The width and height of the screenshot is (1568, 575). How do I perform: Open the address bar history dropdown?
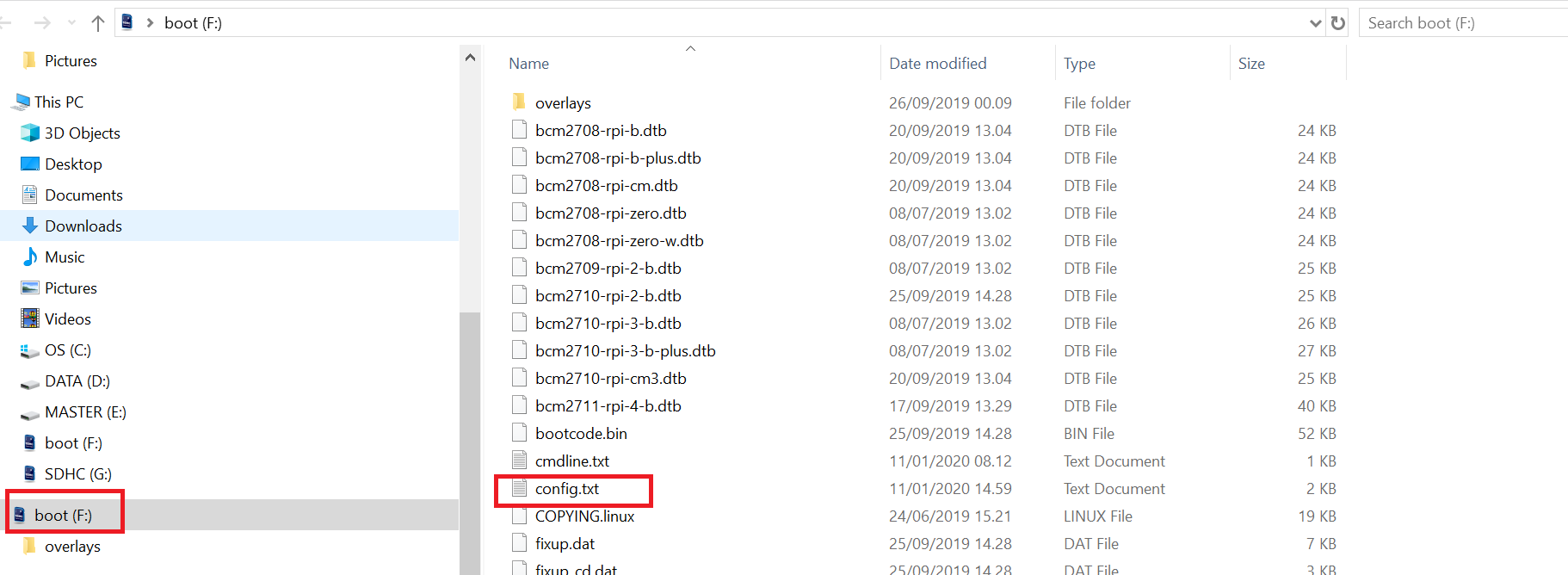1315,23
